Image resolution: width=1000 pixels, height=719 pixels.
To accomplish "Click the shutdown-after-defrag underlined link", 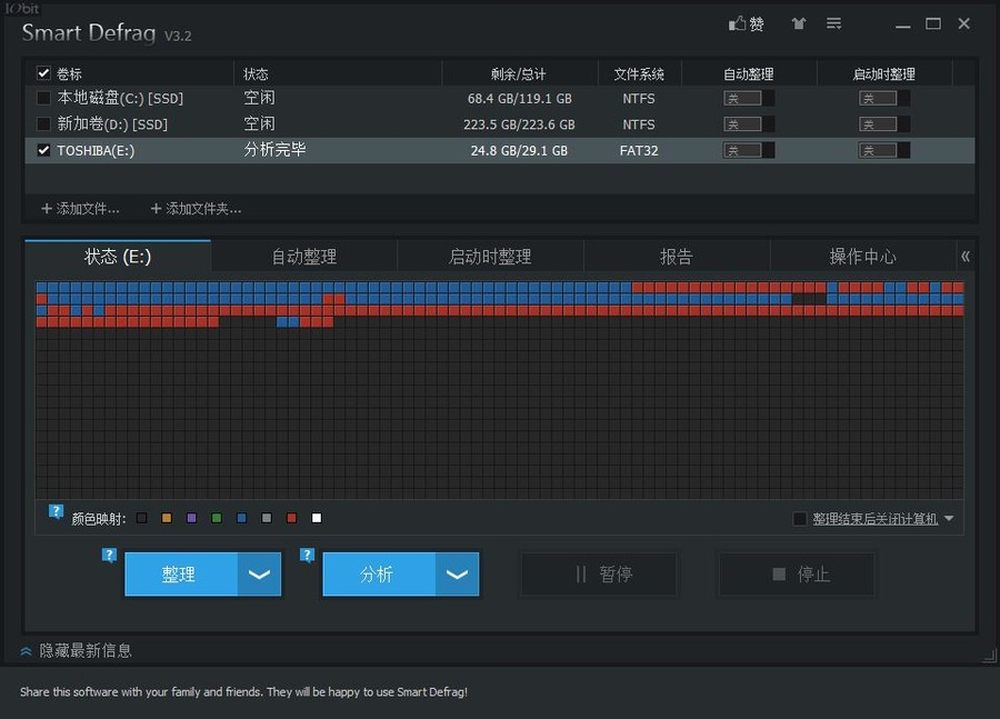I will (x=875, y=519).
